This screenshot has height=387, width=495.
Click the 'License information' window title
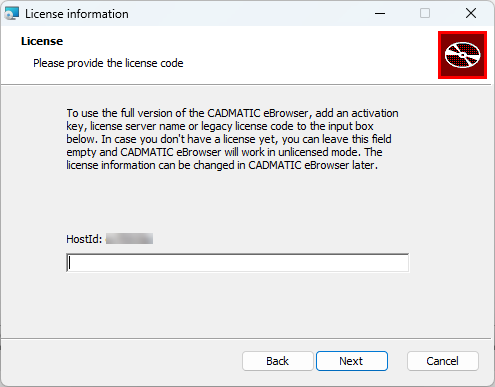click(77, 14)
